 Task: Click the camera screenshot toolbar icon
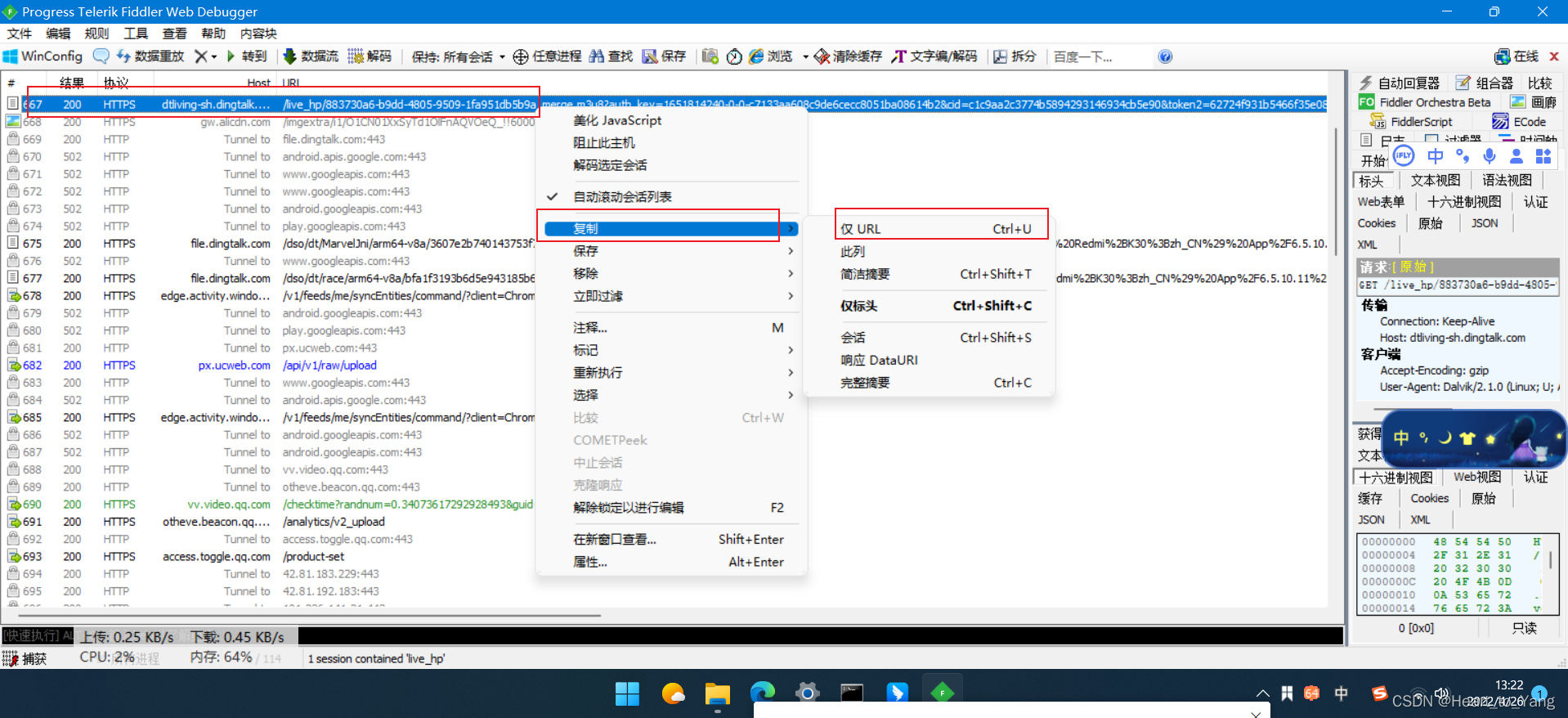pyautogui.click(x=710, y=56)
